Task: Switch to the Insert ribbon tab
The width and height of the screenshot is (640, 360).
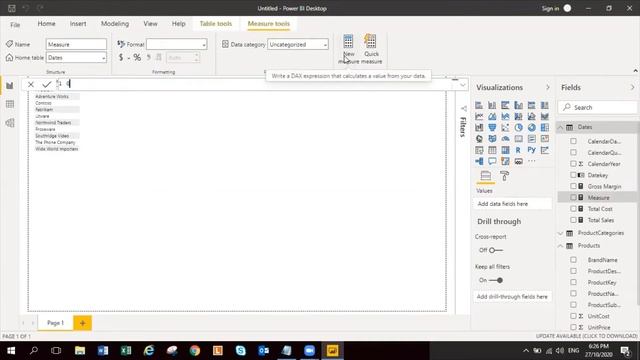Action: [x=78, y=24]
